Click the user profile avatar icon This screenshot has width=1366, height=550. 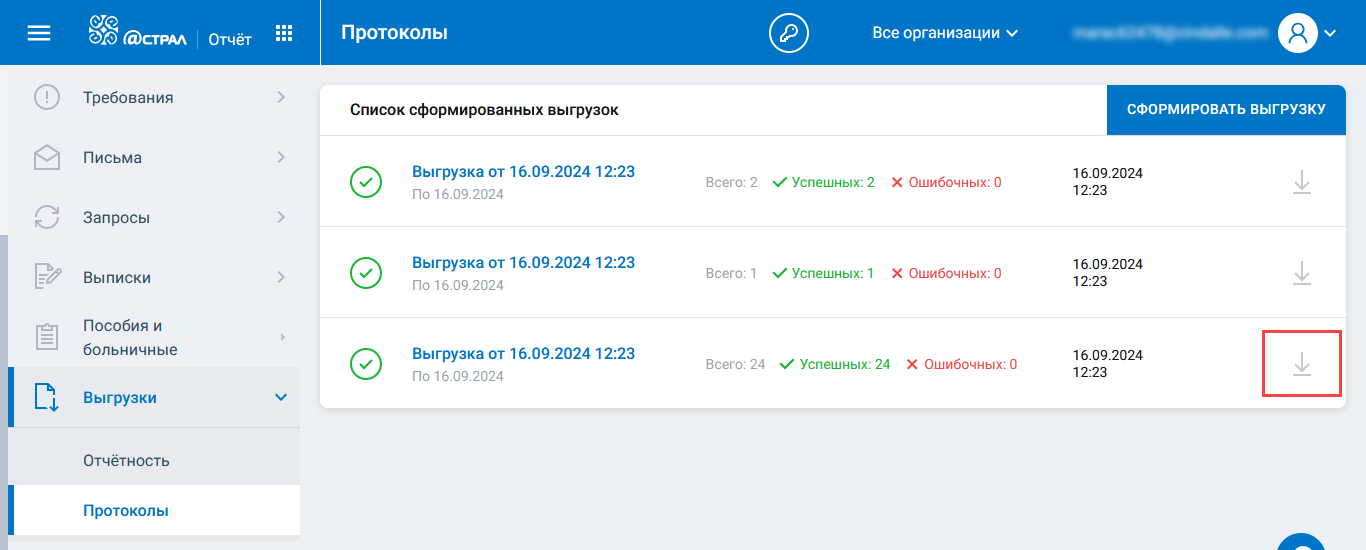coord(1297,33)
